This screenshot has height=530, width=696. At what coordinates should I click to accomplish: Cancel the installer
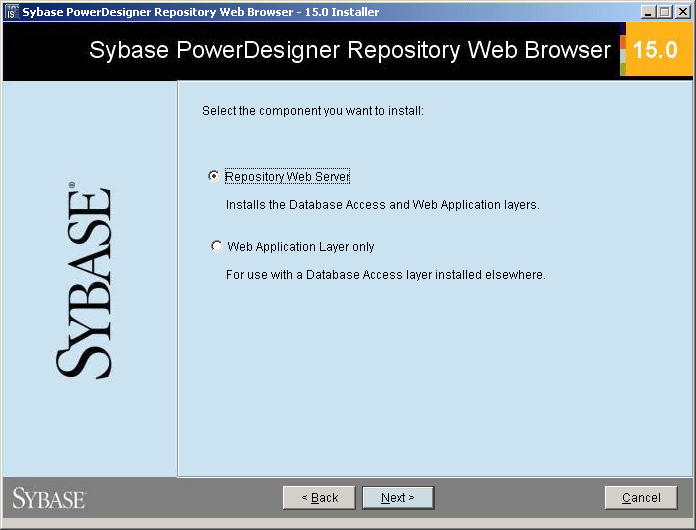click(641, 498)
